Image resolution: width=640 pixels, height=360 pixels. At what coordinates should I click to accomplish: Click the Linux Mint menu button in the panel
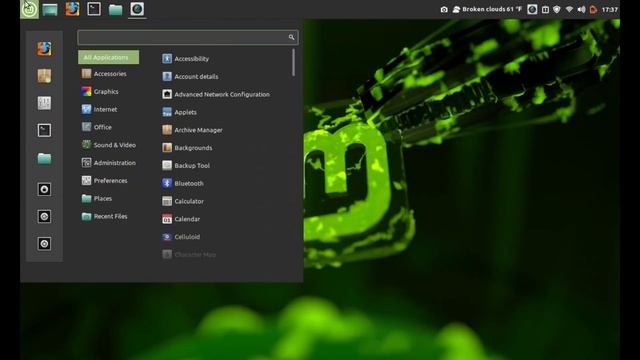pos(29,9)
